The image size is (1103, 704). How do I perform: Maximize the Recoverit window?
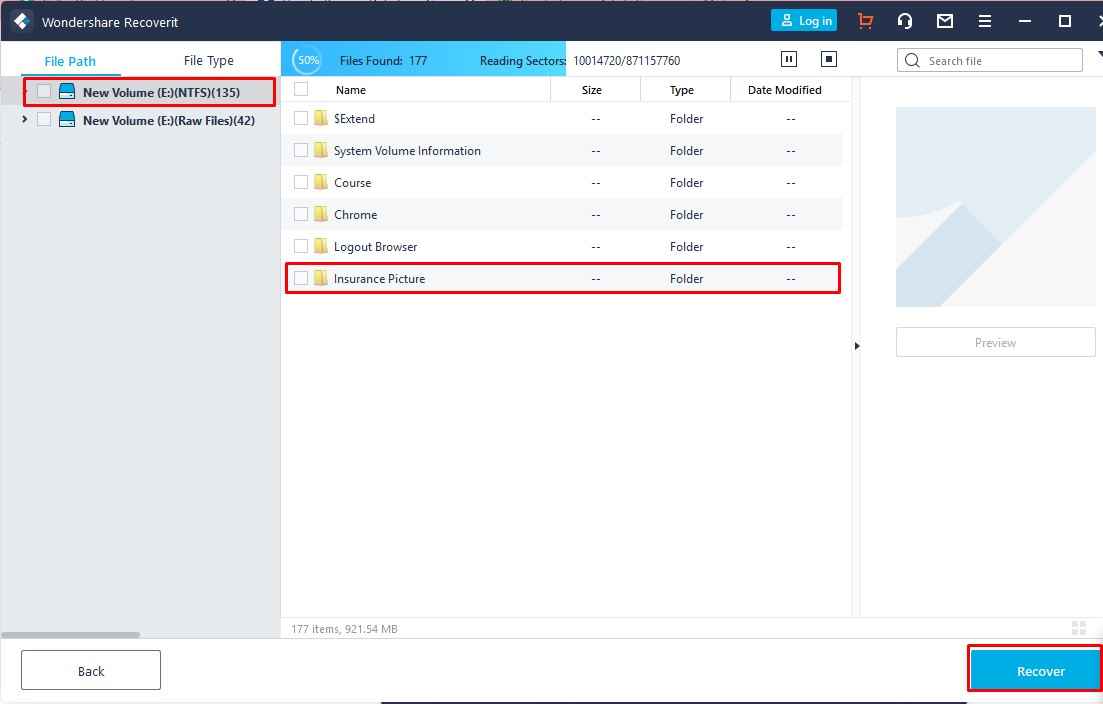coord(1065,21)
